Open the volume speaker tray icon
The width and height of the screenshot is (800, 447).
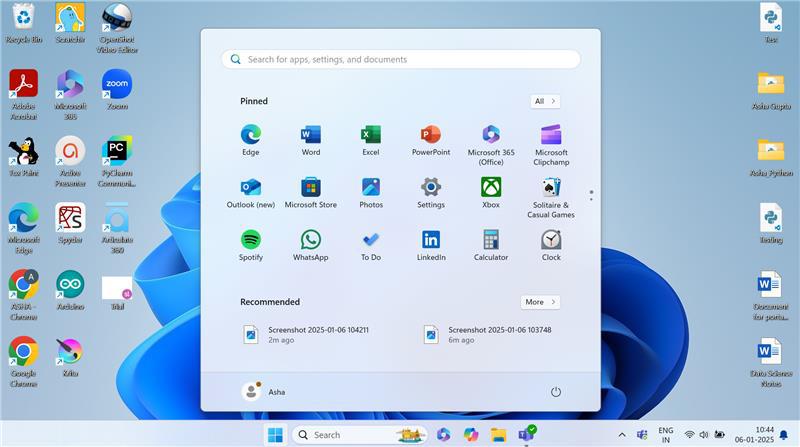(704, 435)
